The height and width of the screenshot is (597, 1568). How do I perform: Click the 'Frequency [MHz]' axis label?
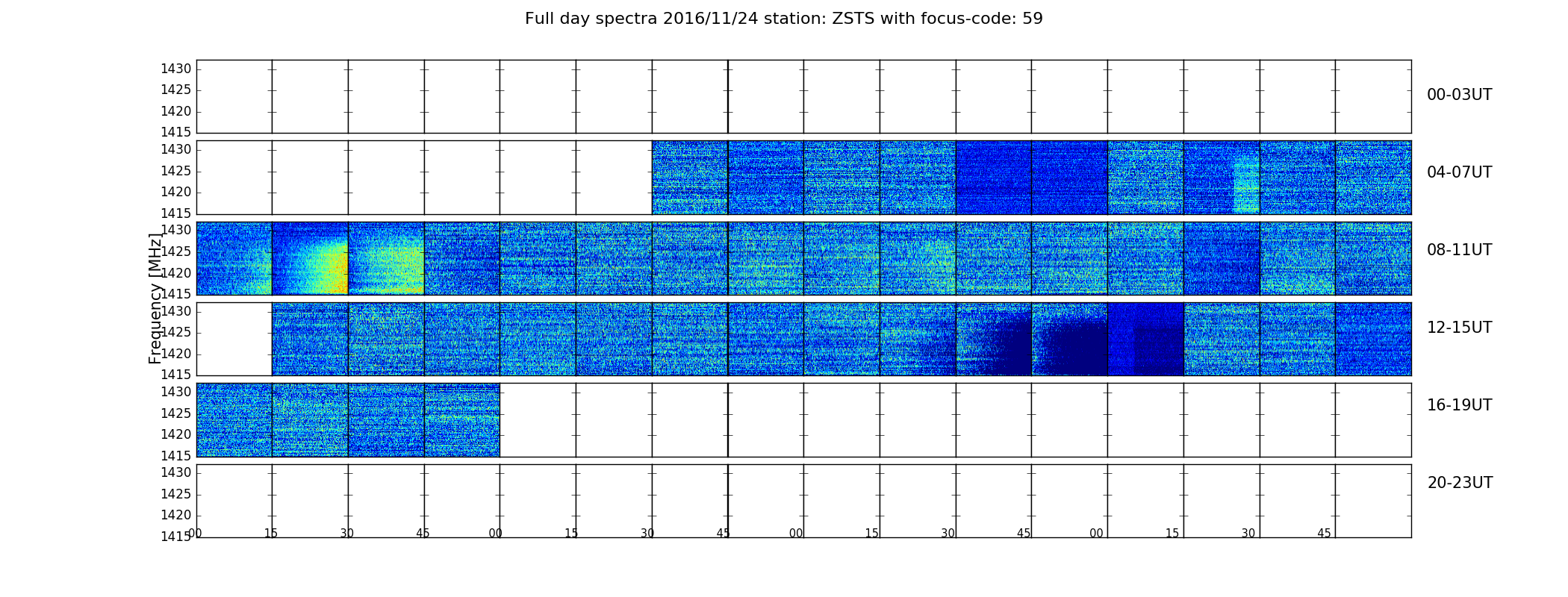pos(155,298)
